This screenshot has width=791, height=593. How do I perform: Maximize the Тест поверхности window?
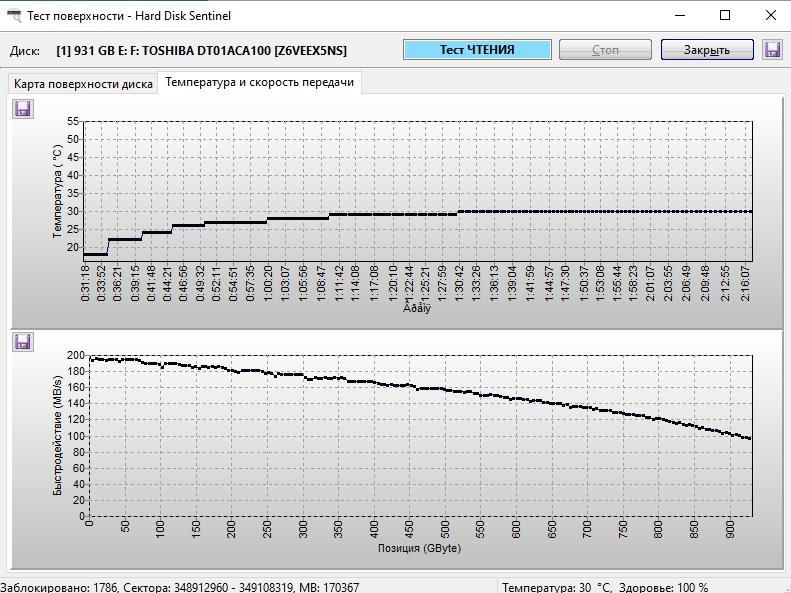[725, 16]
